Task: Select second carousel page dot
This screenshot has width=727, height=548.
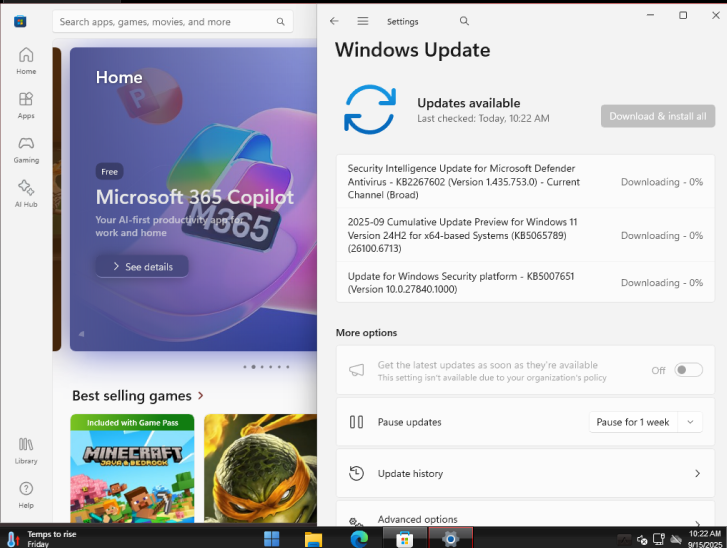Action: (x=254, y=367)
